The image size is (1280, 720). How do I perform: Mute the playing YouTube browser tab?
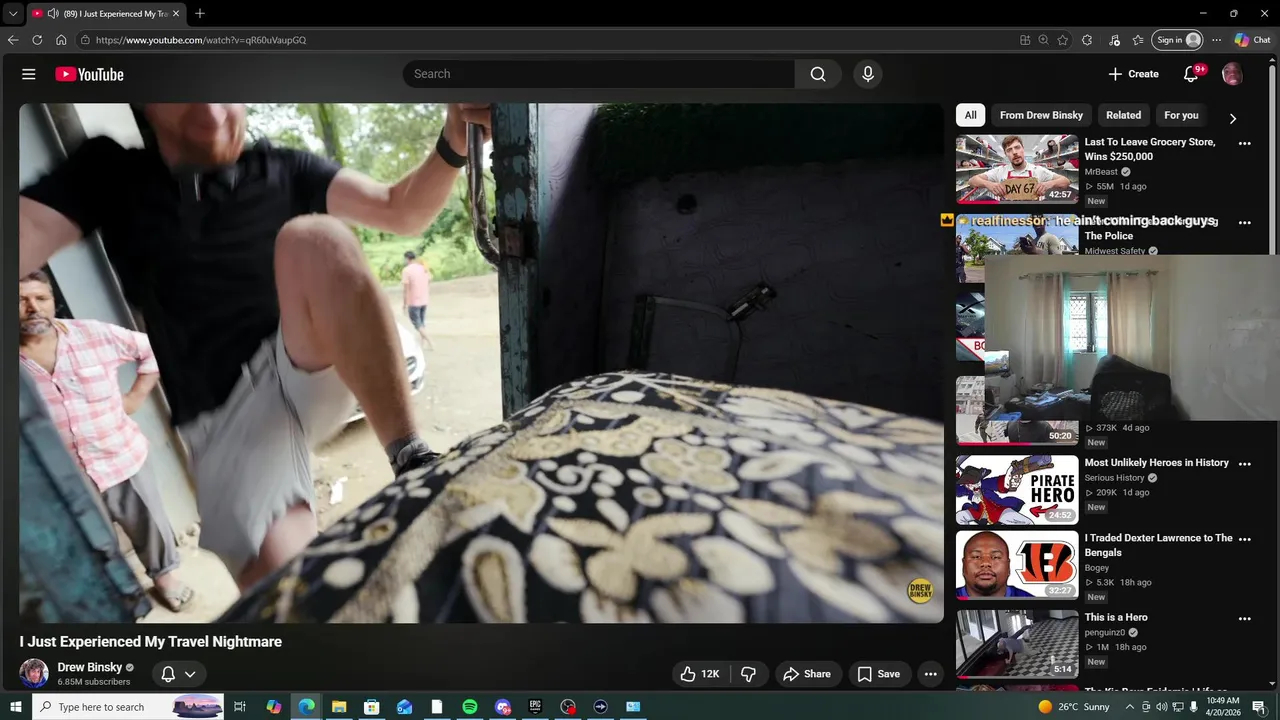(52, 14)
